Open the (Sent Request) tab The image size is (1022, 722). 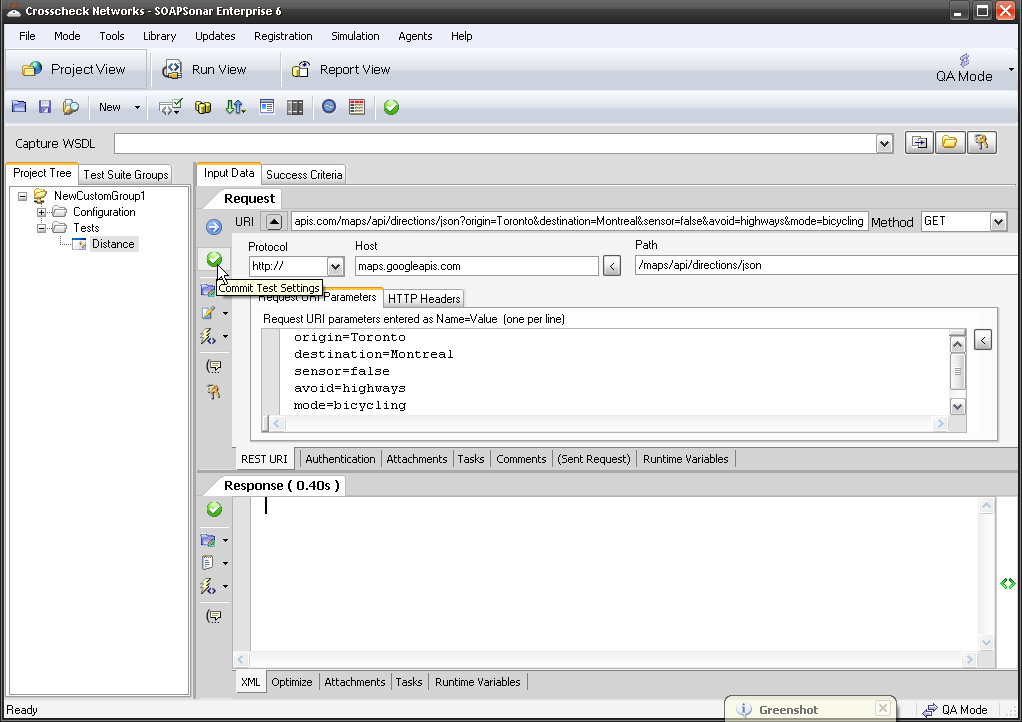tap(594, 459)
